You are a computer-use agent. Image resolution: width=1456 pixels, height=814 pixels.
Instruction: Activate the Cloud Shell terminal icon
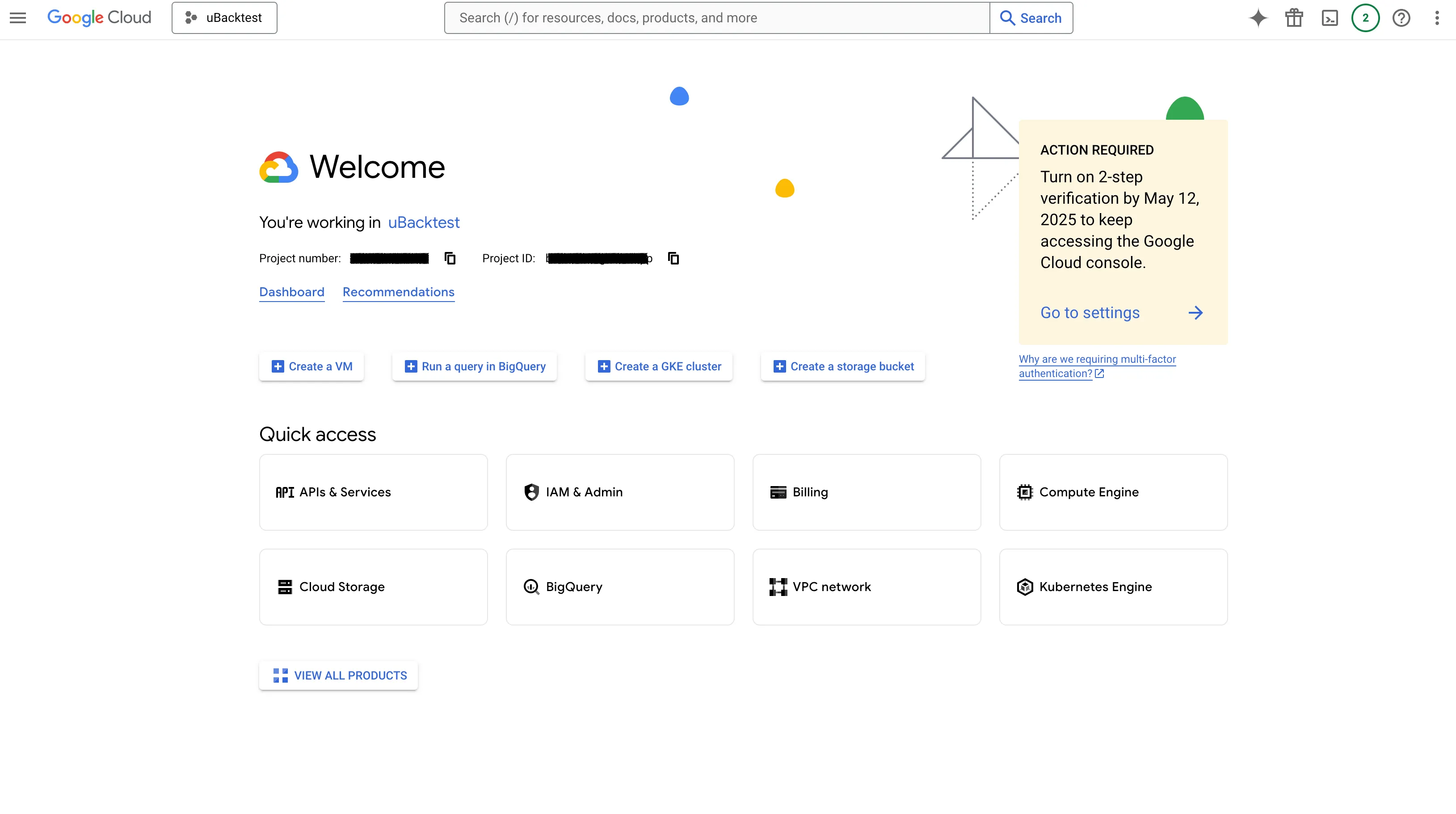click(1330, 17)
